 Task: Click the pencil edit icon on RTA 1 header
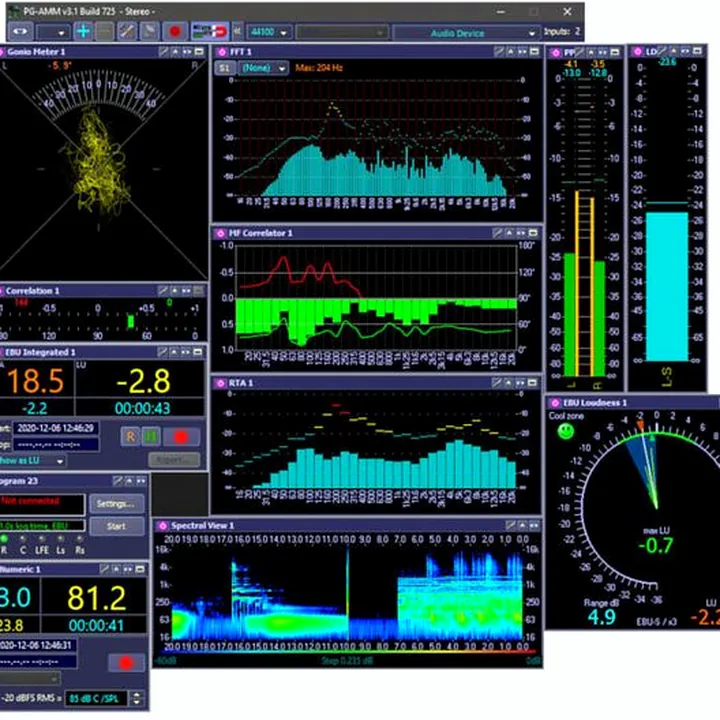pos(497,382)
